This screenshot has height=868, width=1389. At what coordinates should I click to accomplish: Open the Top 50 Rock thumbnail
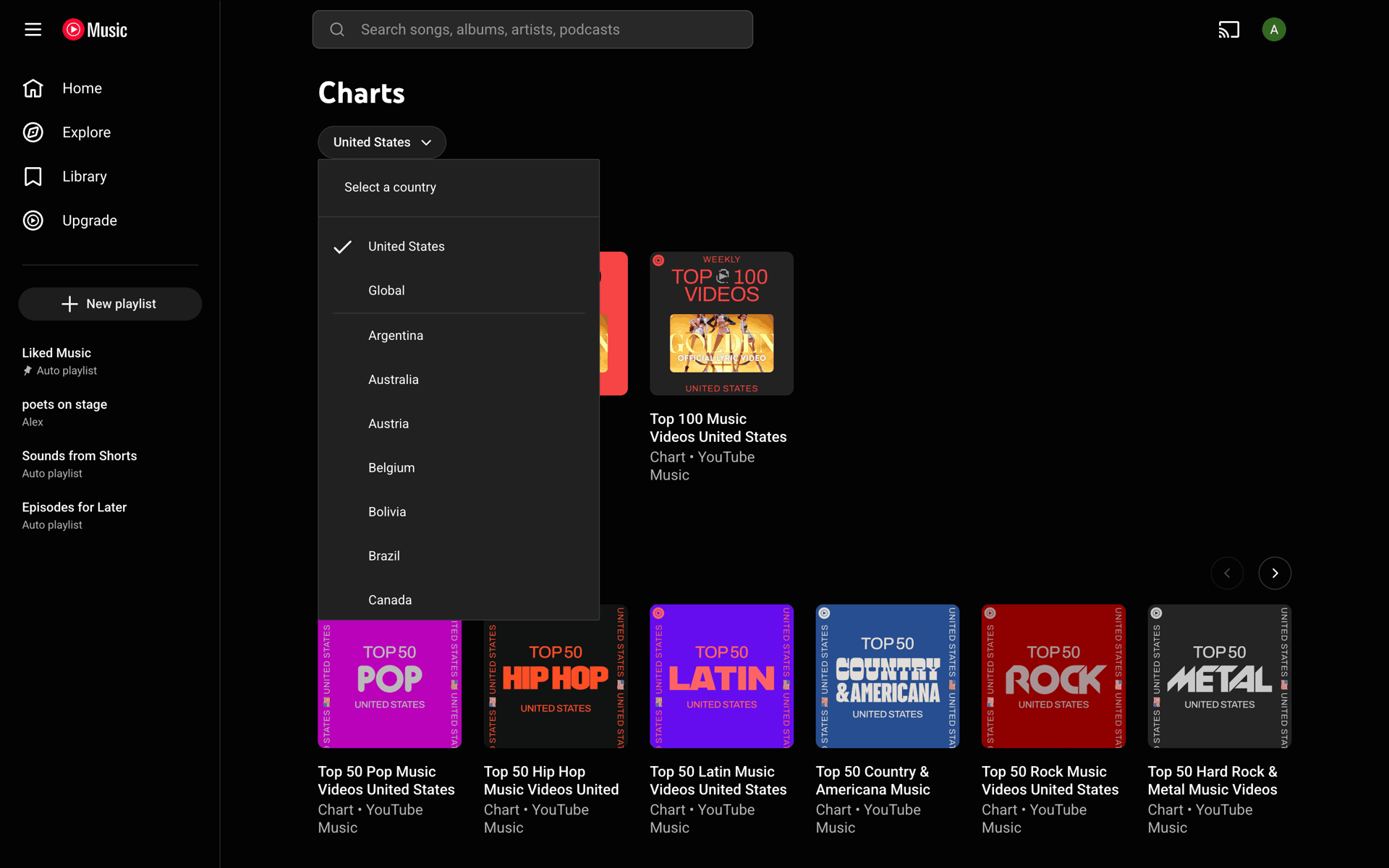pos(1053,676)
